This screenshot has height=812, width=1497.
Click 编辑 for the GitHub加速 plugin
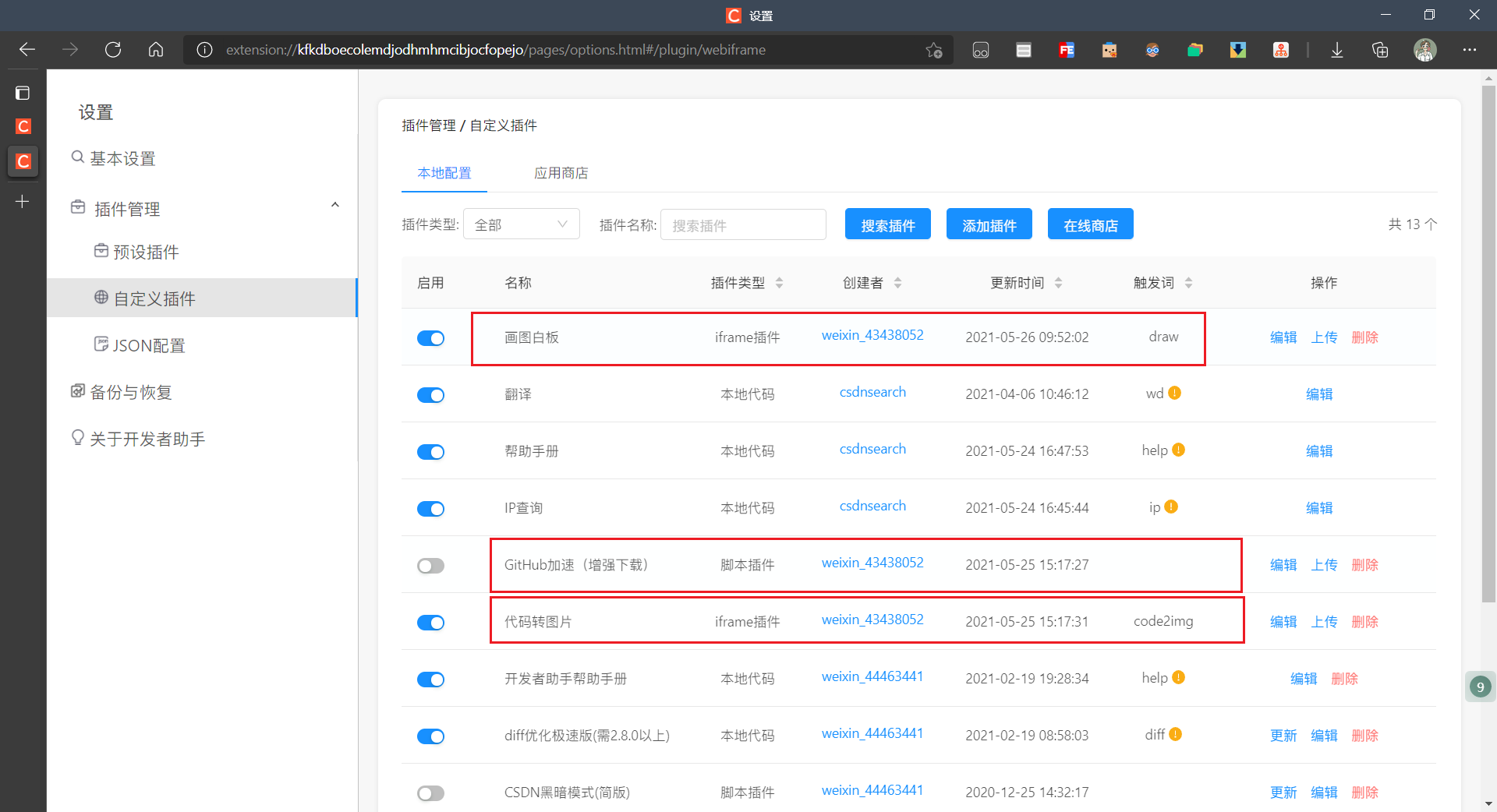(1283, 565)
